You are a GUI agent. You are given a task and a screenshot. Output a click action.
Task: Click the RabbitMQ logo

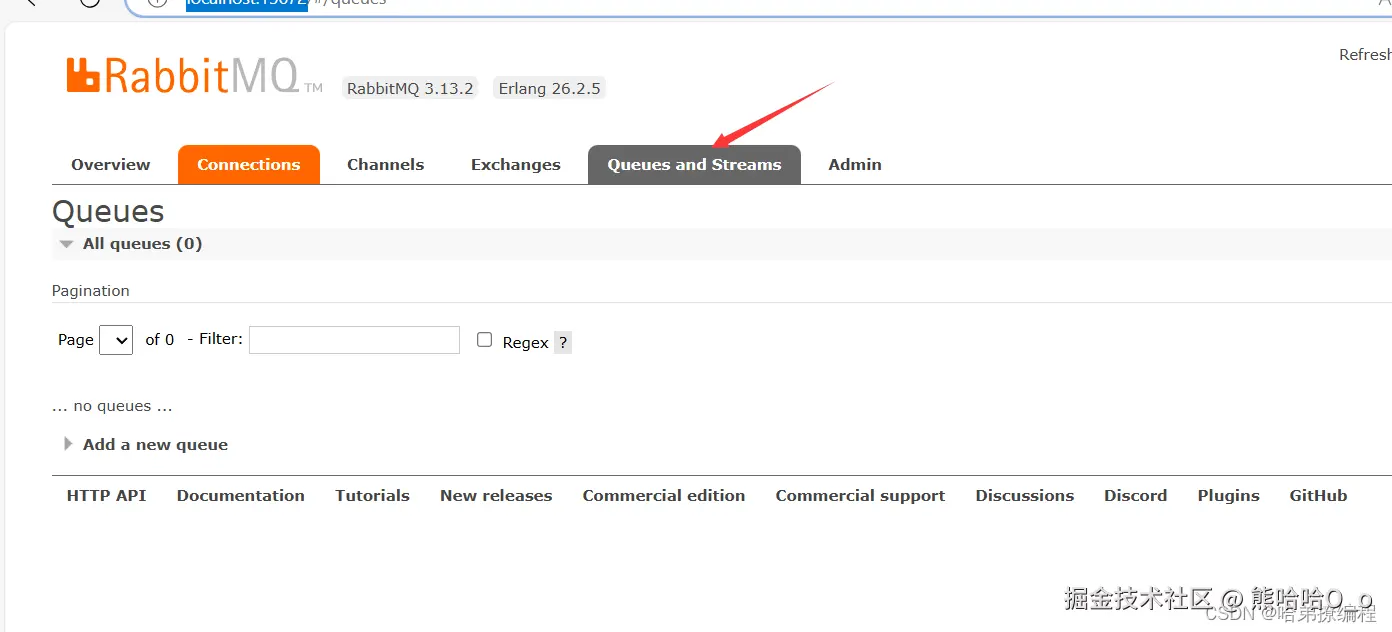[x=194, y=76]
